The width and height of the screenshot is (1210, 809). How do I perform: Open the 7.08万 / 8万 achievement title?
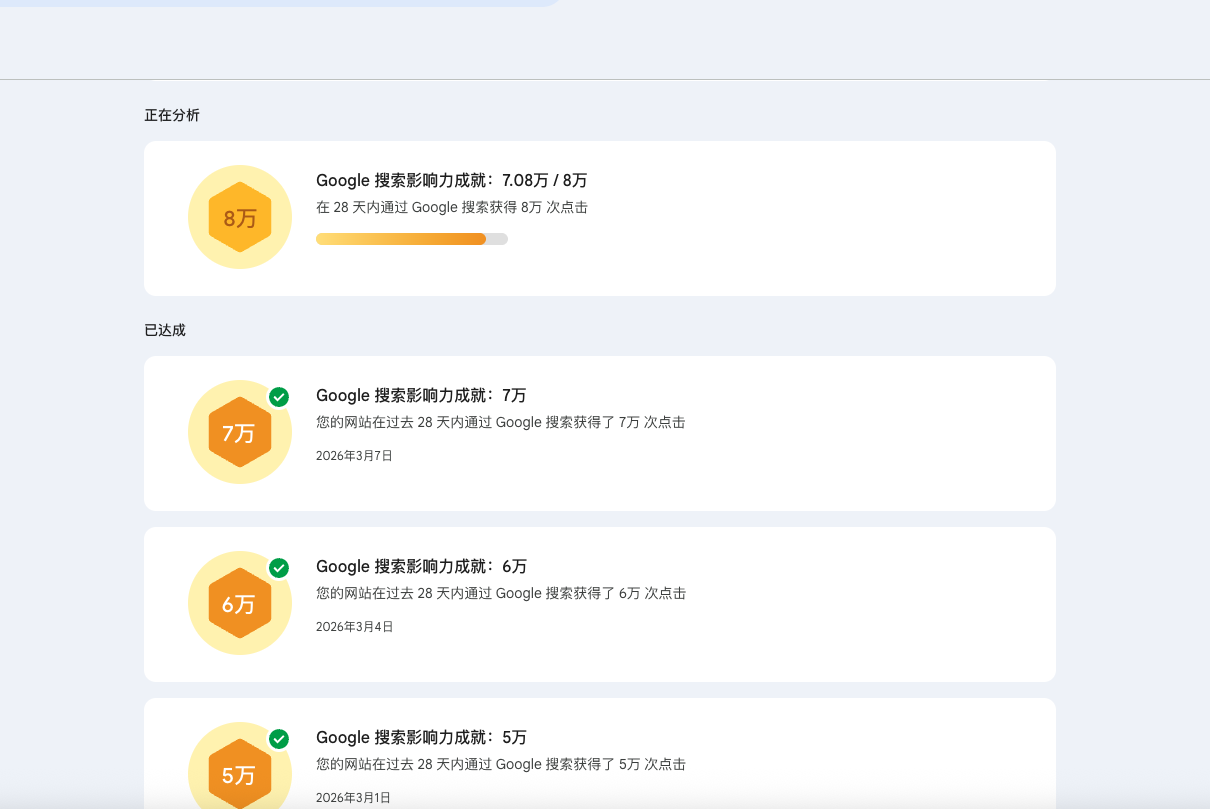451,181
